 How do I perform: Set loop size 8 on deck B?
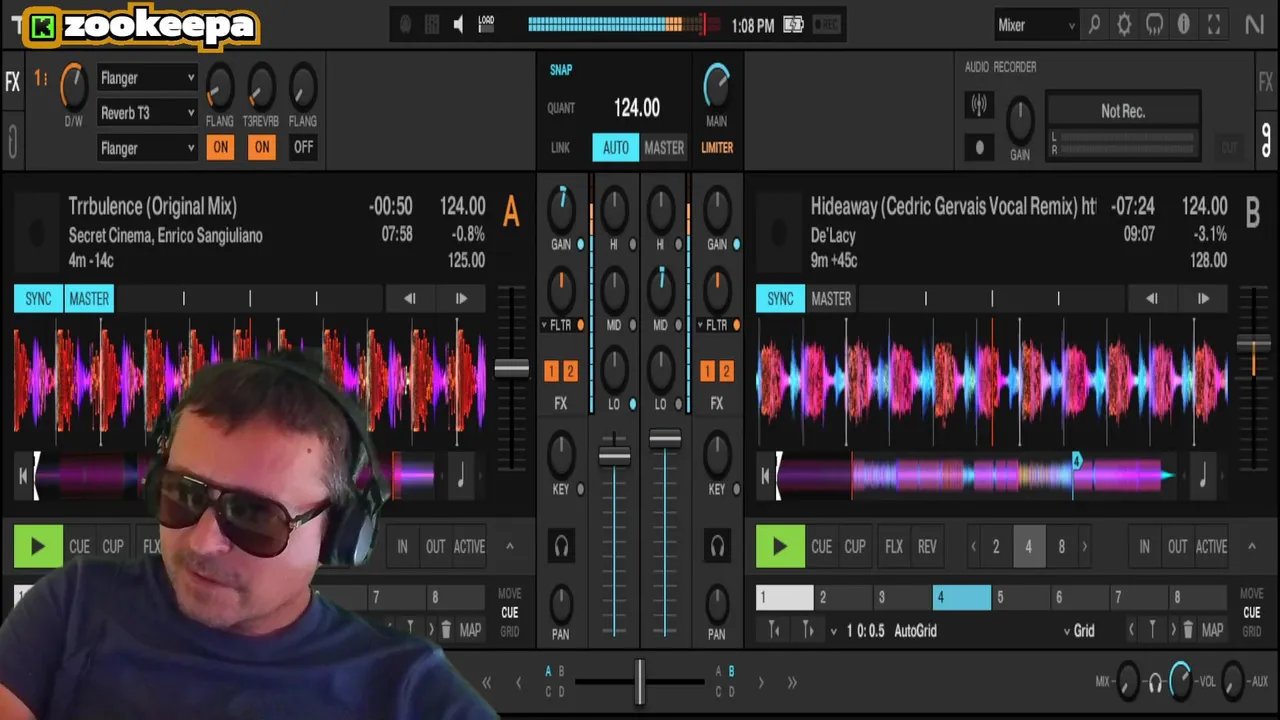pos(1061,547)
